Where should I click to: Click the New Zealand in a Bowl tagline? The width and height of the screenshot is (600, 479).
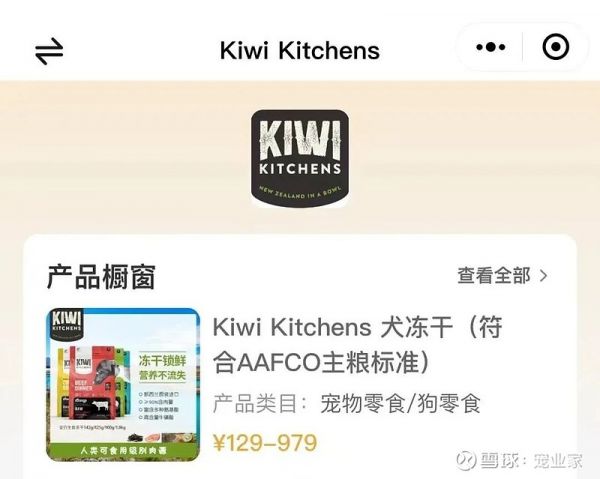pos(300,192)
